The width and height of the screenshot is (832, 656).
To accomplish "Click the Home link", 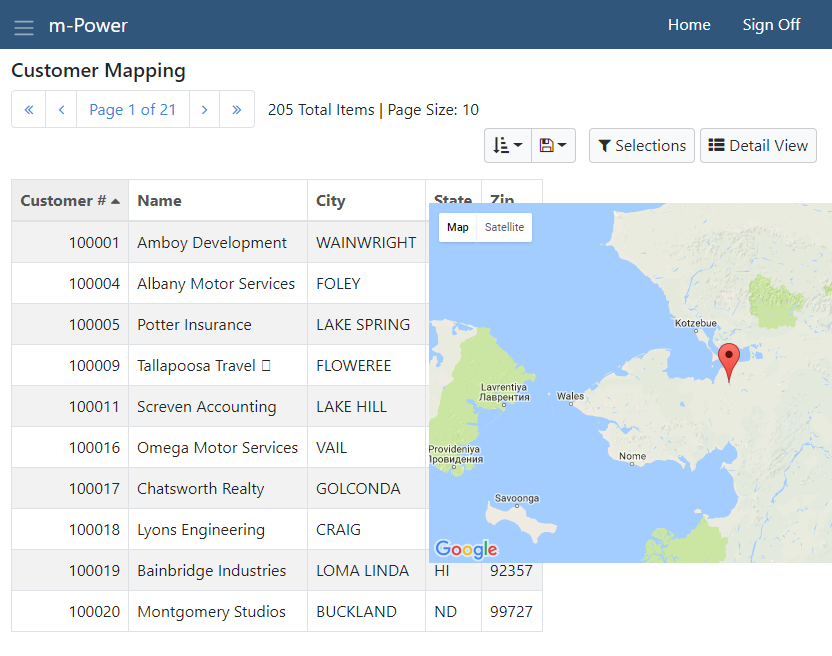I will [x=689, y=25].
